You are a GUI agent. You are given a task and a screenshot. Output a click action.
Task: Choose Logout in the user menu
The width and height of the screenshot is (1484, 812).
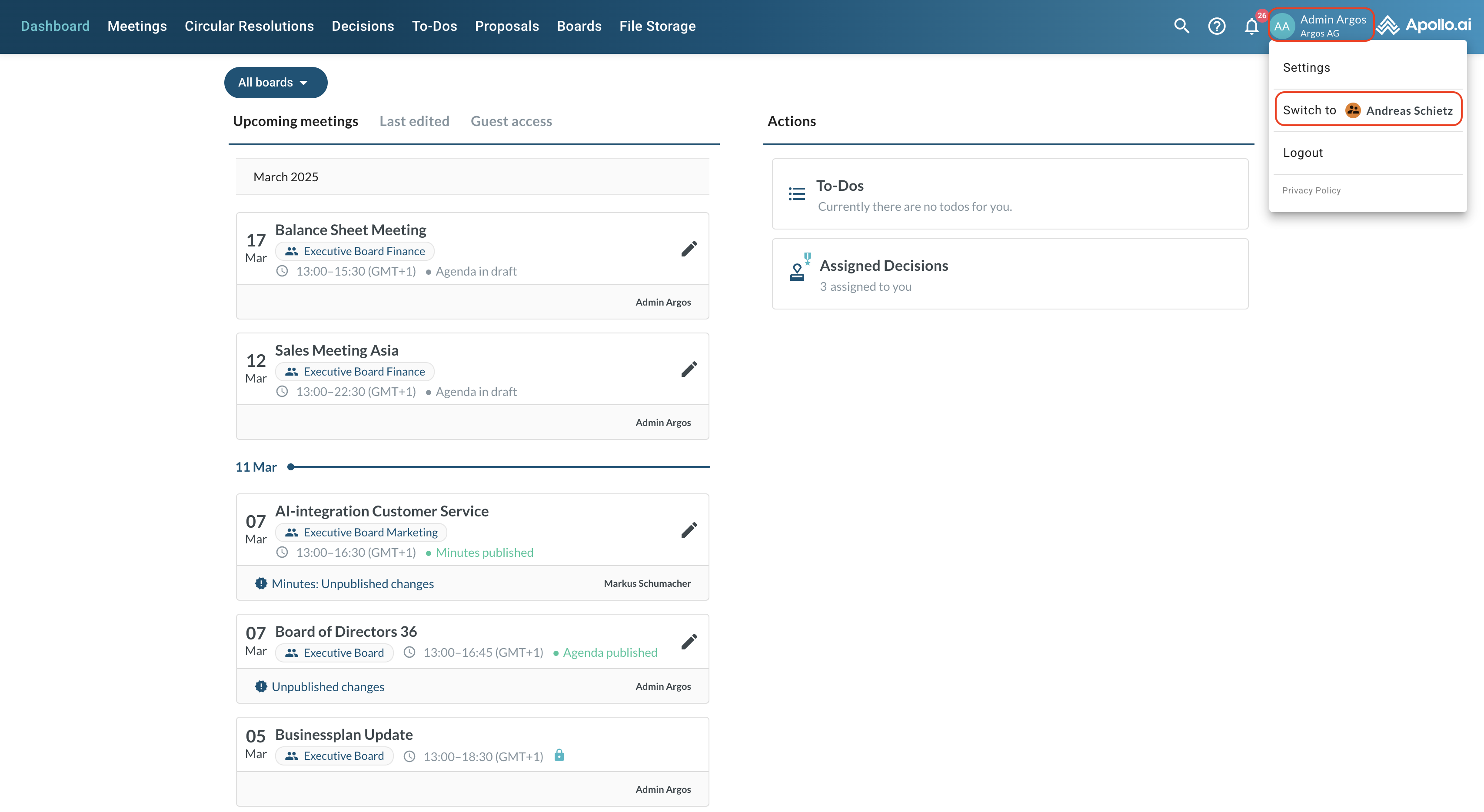click(x=1303, y=153)
